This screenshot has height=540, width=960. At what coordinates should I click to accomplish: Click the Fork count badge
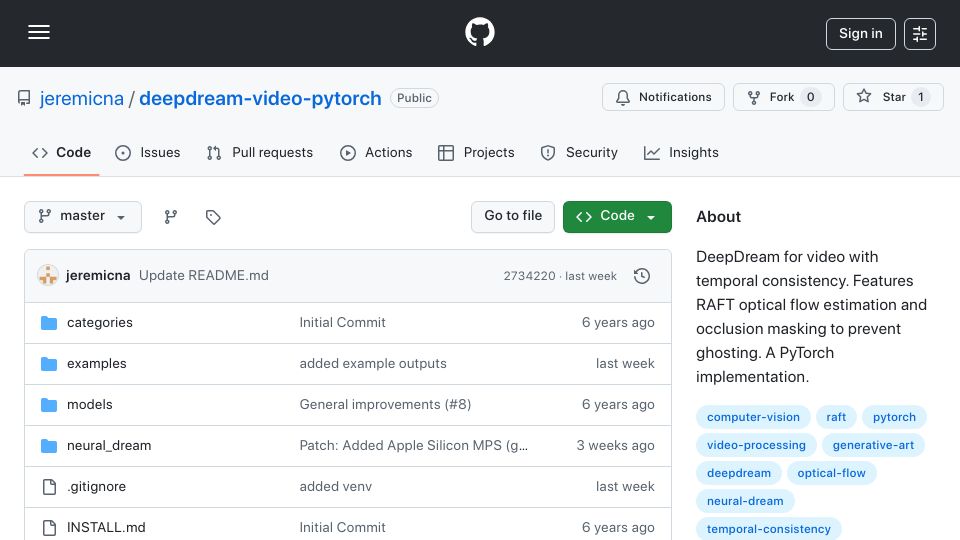(810, 97)
